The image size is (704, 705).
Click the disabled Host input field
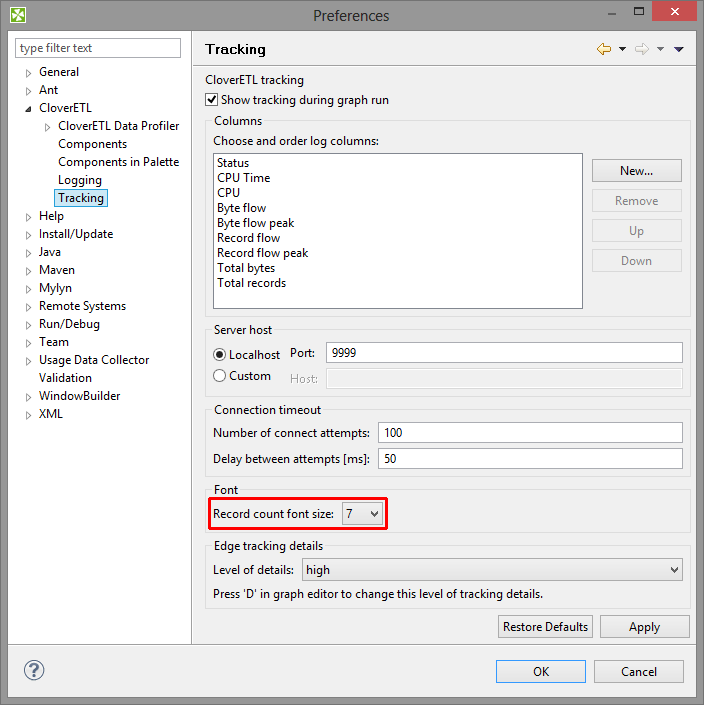(x=504, y=379)
